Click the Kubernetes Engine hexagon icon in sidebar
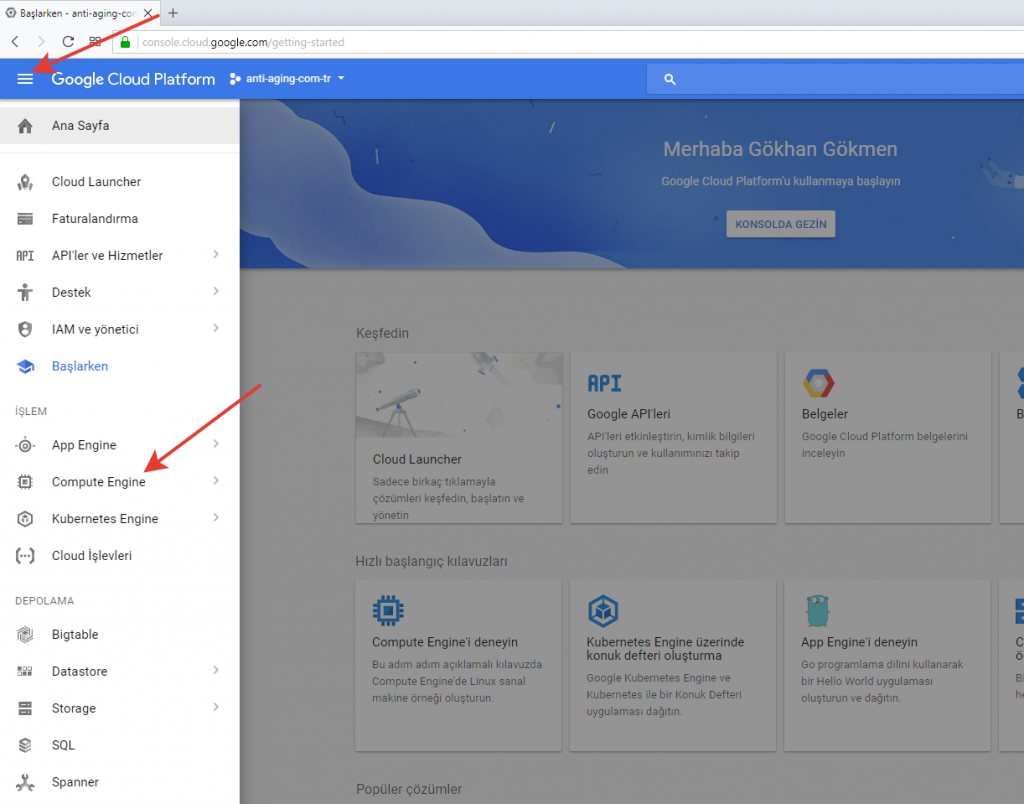1024x804 pixels. (25, 519)
